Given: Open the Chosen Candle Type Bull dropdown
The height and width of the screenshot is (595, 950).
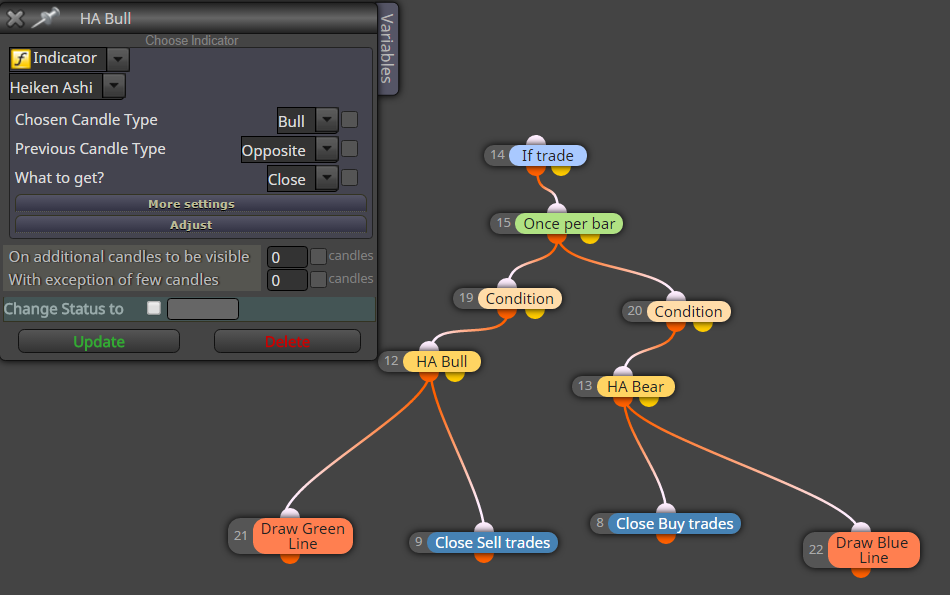Looking at the screenshot, I should tap(327, 120).
